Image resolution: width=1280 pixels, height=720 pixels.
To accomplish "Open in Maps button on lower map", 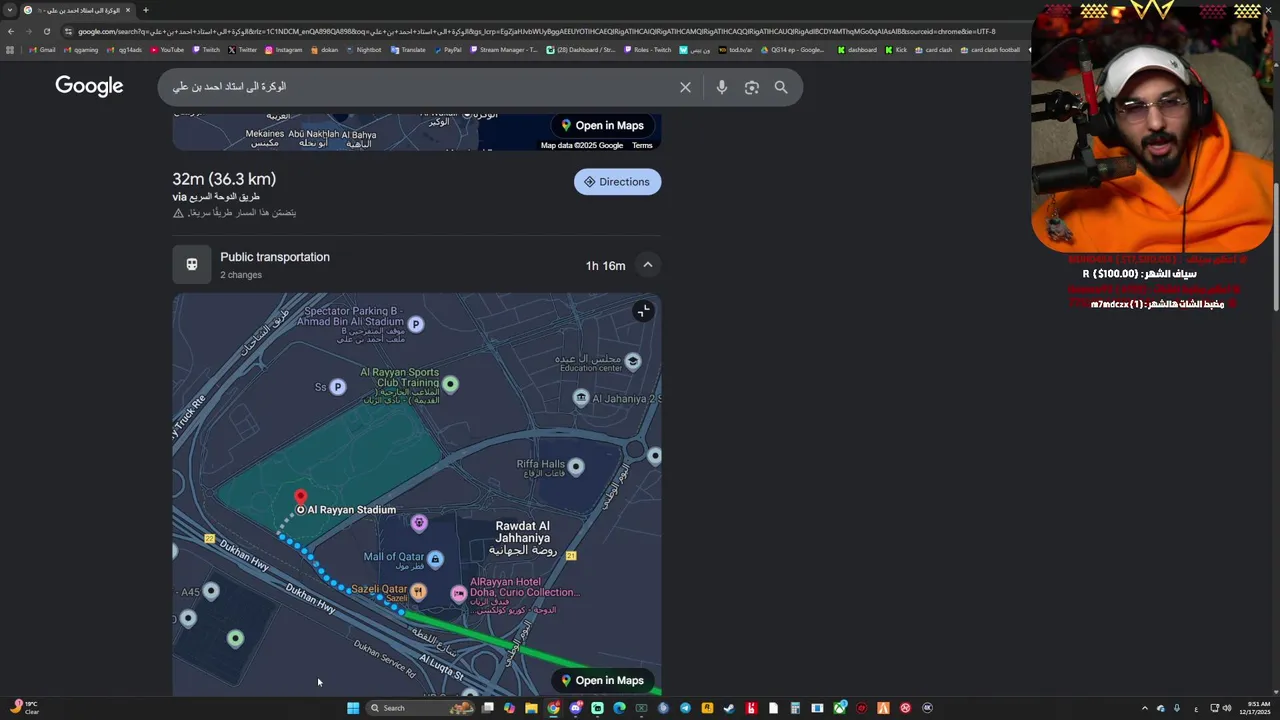I will (x=601, y=680).
